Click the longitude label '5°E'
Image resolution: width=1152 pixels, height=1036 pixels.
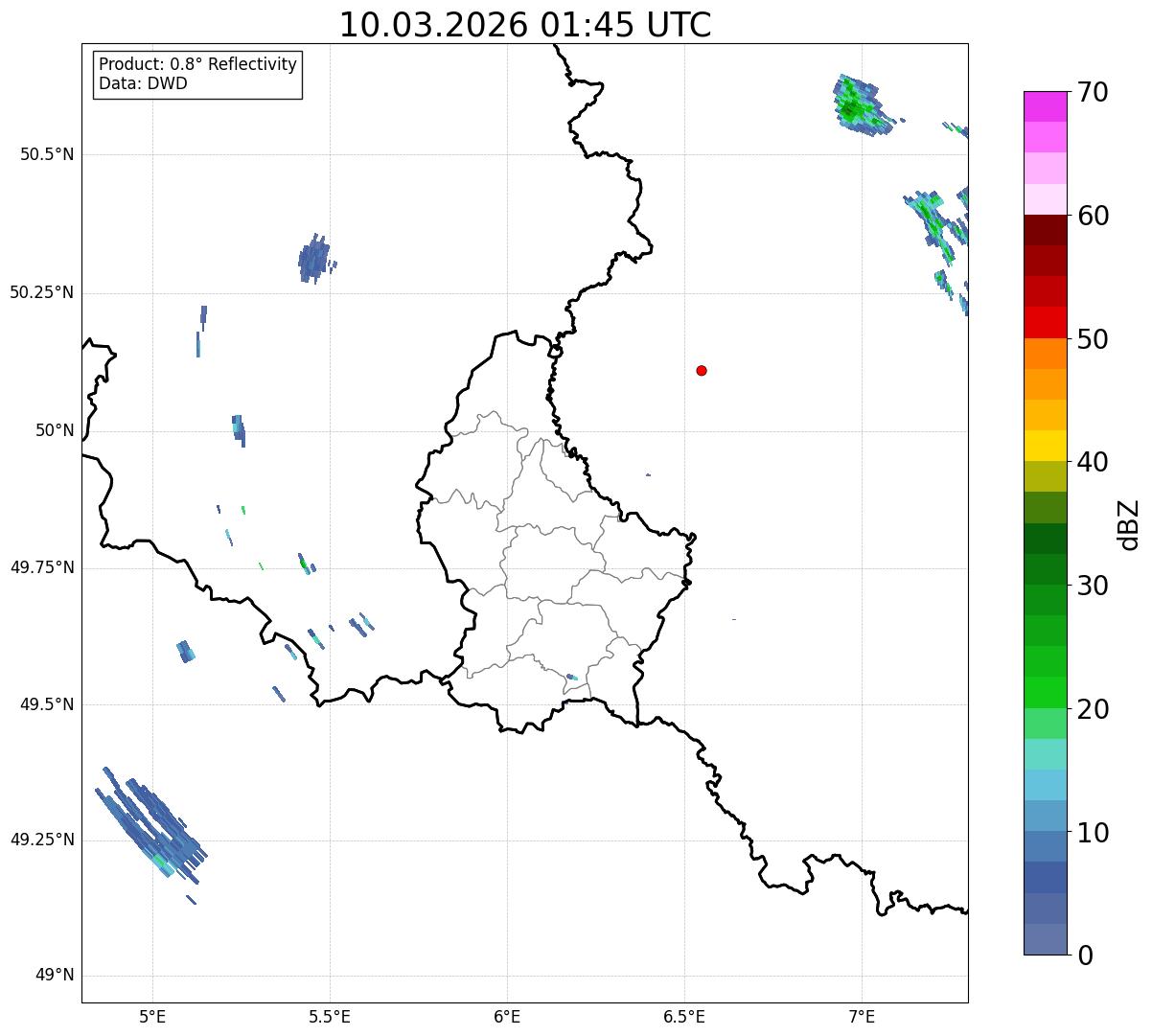(x=152, y=1016)
